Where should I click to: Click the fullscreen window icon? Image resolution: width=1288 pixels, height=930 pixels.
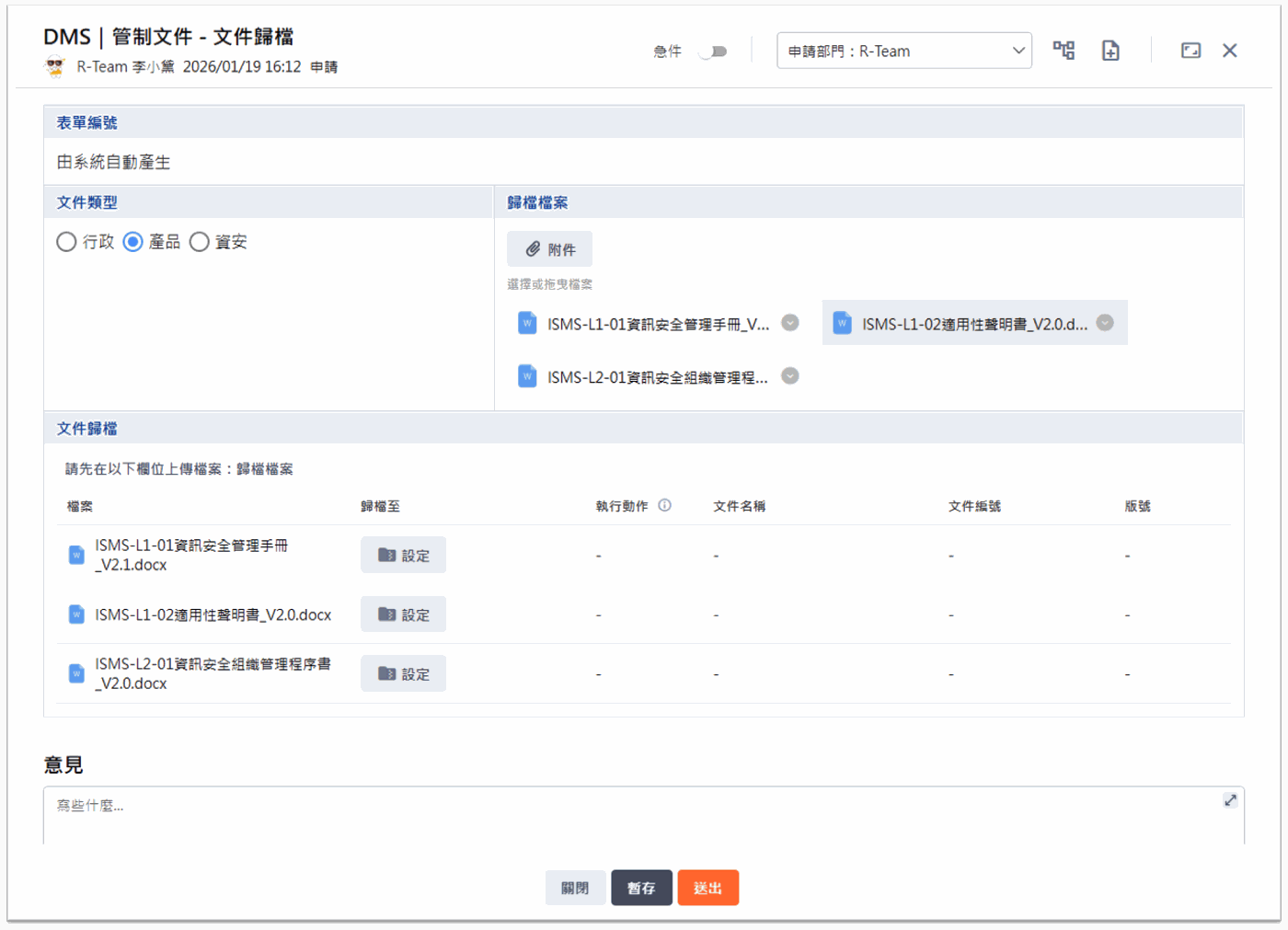(x=1190, y=51)
